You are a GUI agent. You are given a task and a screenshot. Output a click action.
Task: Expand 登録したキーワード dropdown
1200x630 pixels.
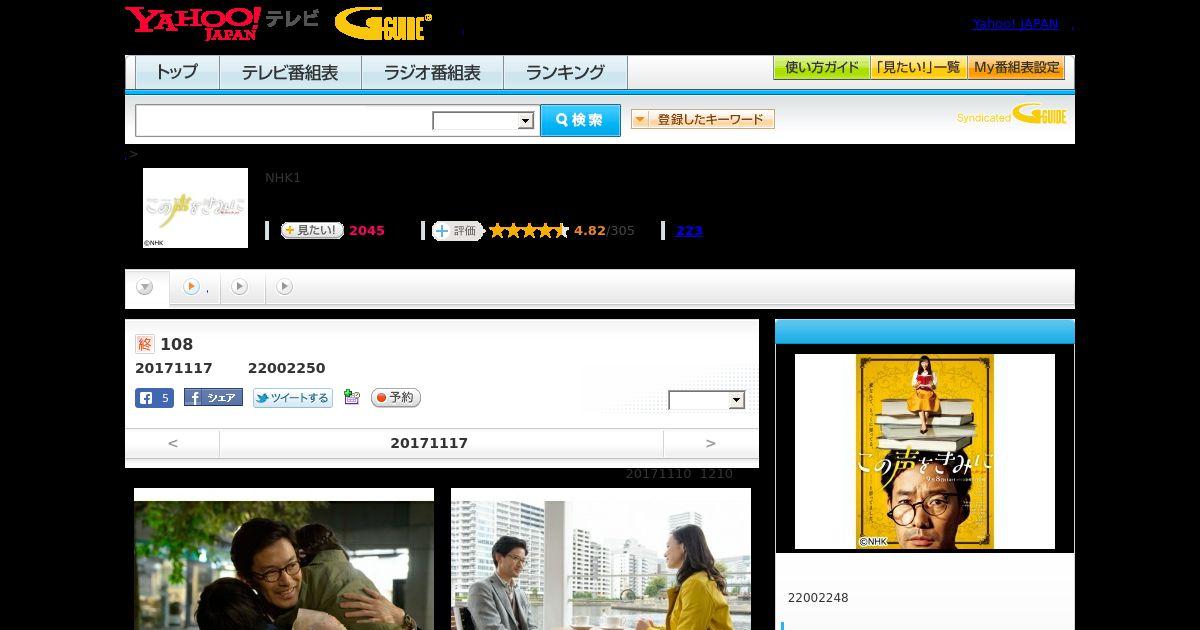[703, 119]
